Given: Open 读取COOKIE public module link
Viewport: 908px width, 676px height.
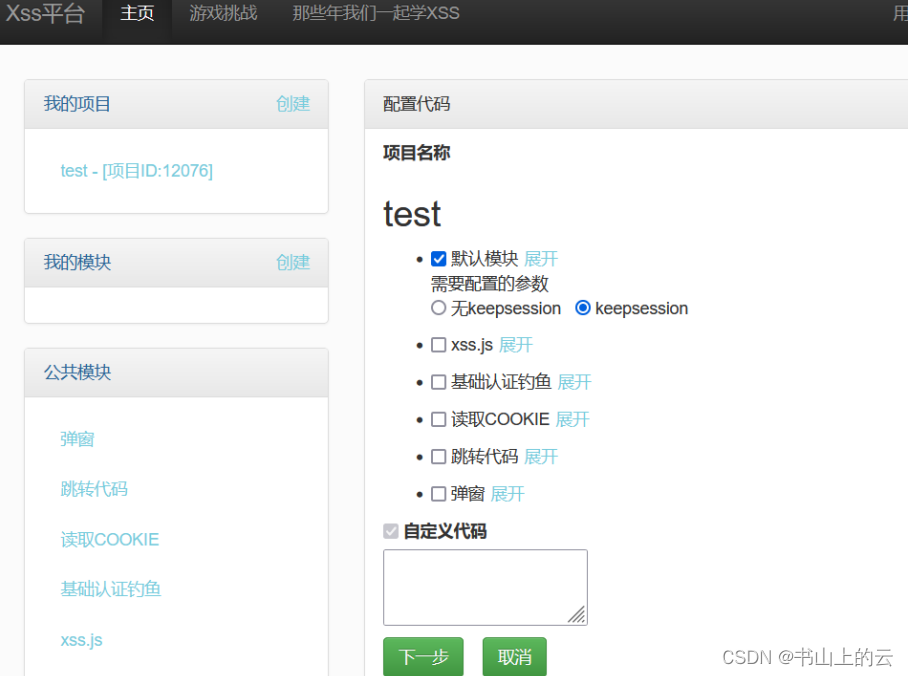Looking at the screenshot, I should pos(109,539).
